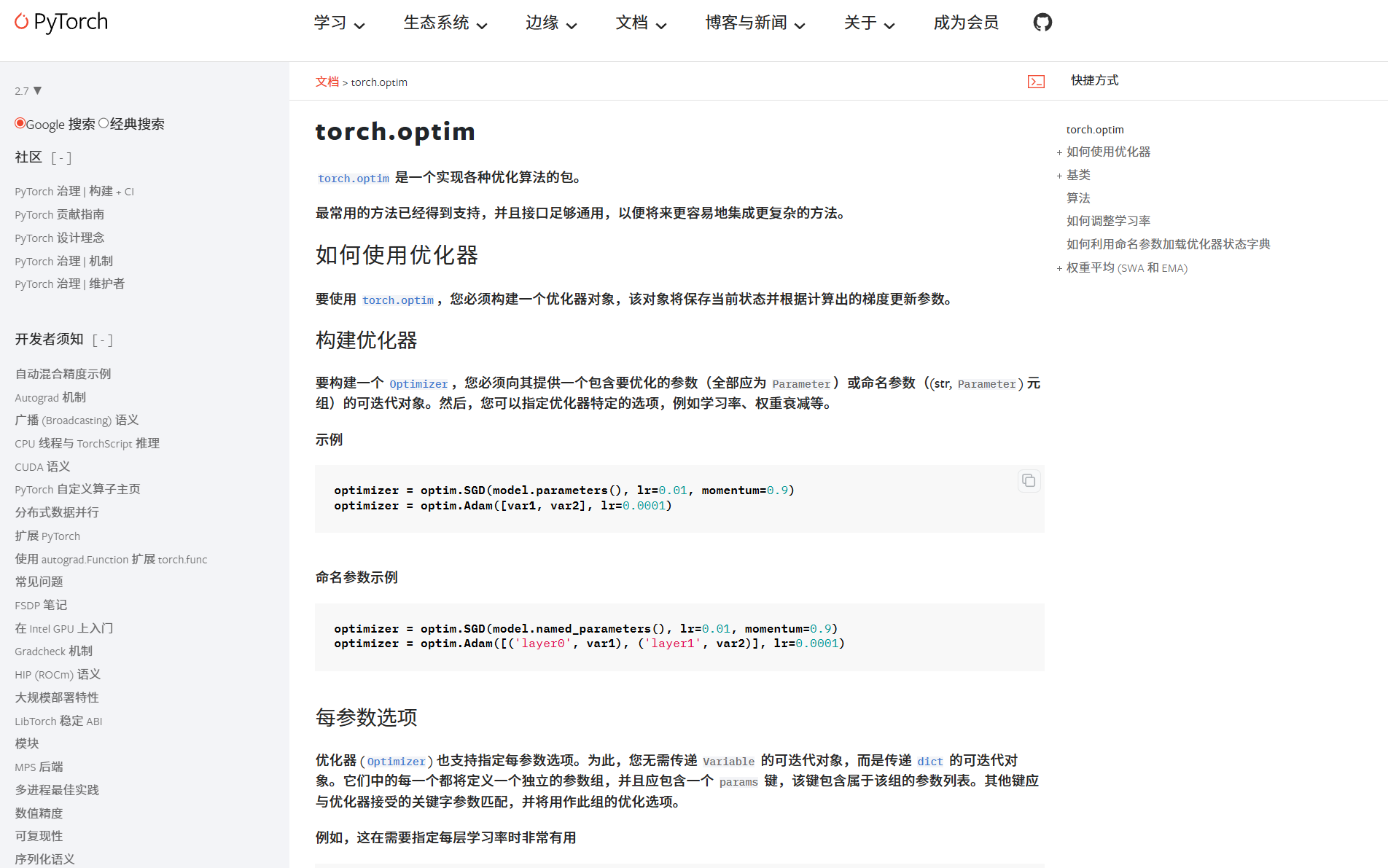The width and height of the screenshot is (1388, 868).
Task: Open the Optimizer link in 构建优化器
Action: click(418, 383)
